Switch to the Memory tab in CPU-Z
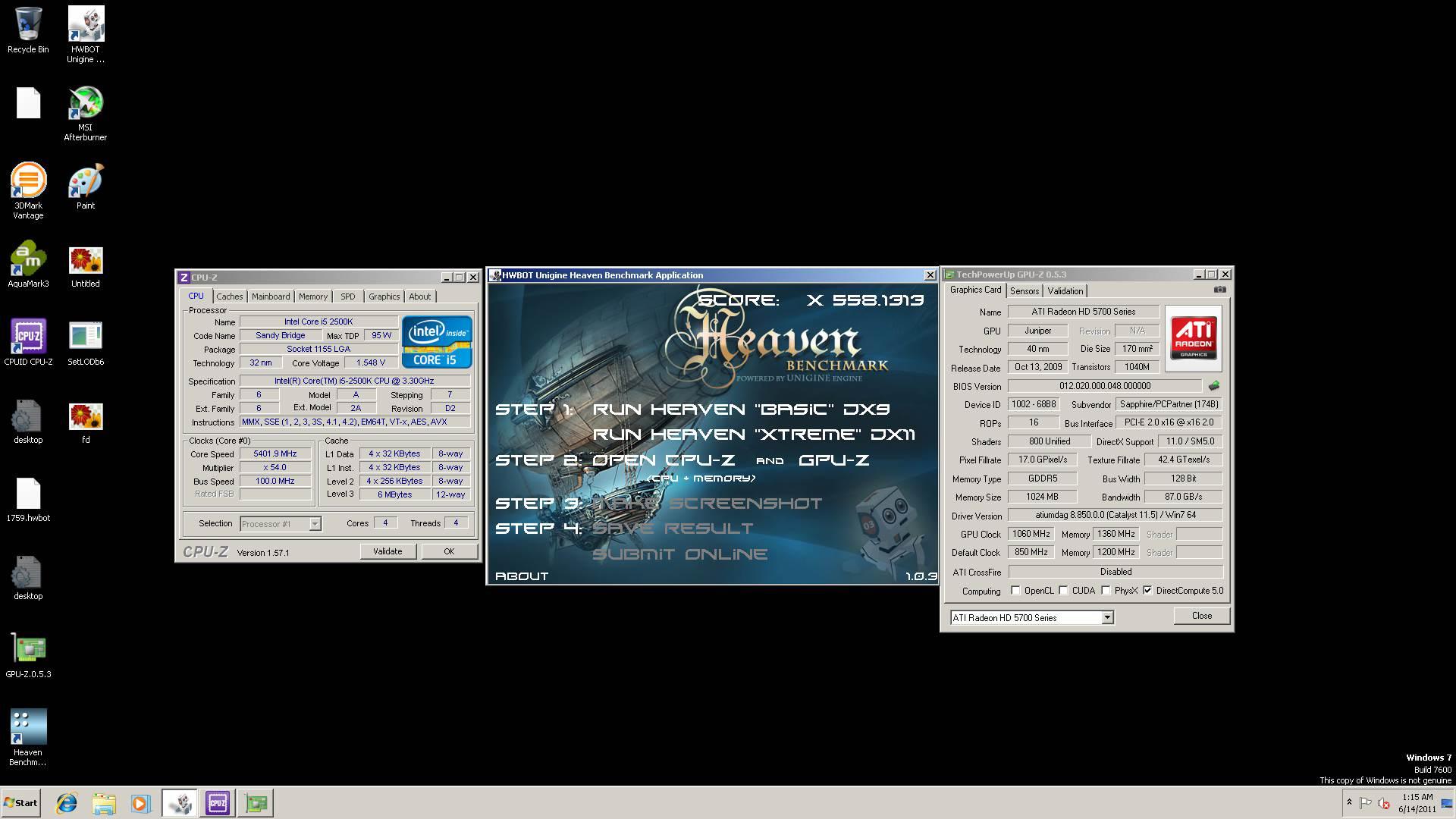Viewport: 1456px width, 819px height. point(313,297)
